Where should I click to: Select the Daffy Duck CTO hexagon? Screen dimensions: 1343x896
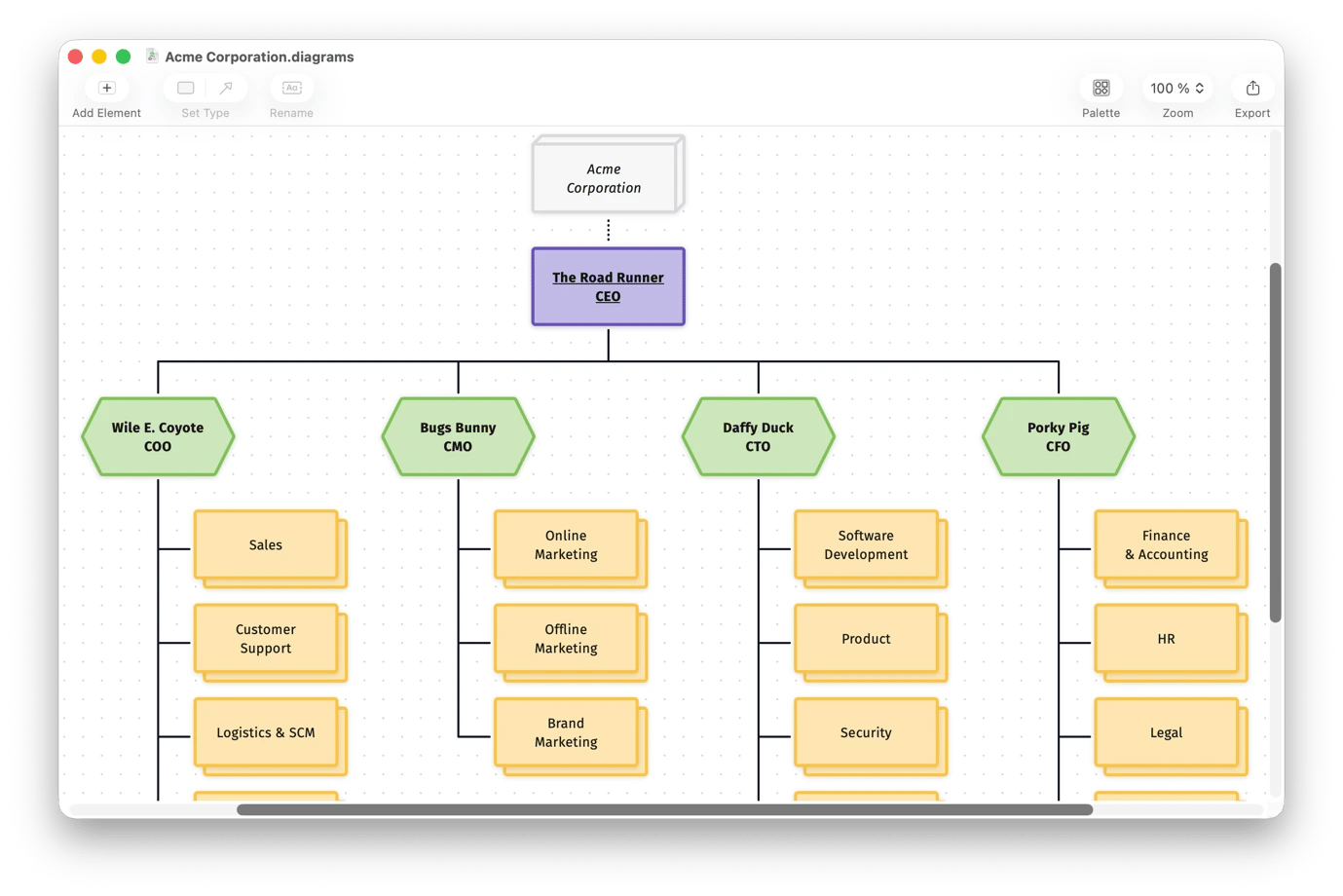(x=758, y=436)
